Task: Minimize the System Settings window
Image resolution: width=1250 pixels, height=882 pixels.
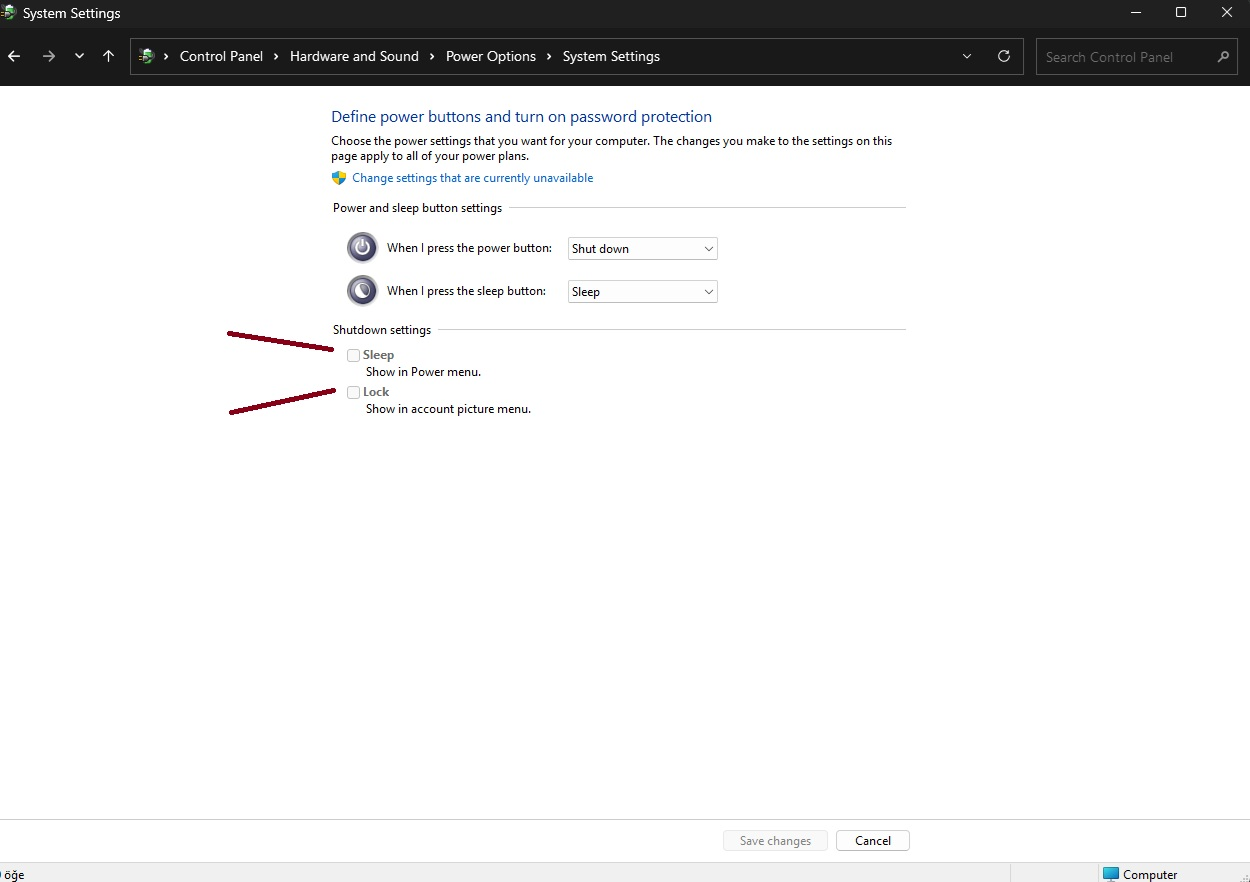Action: click(x=1135, y=13)
